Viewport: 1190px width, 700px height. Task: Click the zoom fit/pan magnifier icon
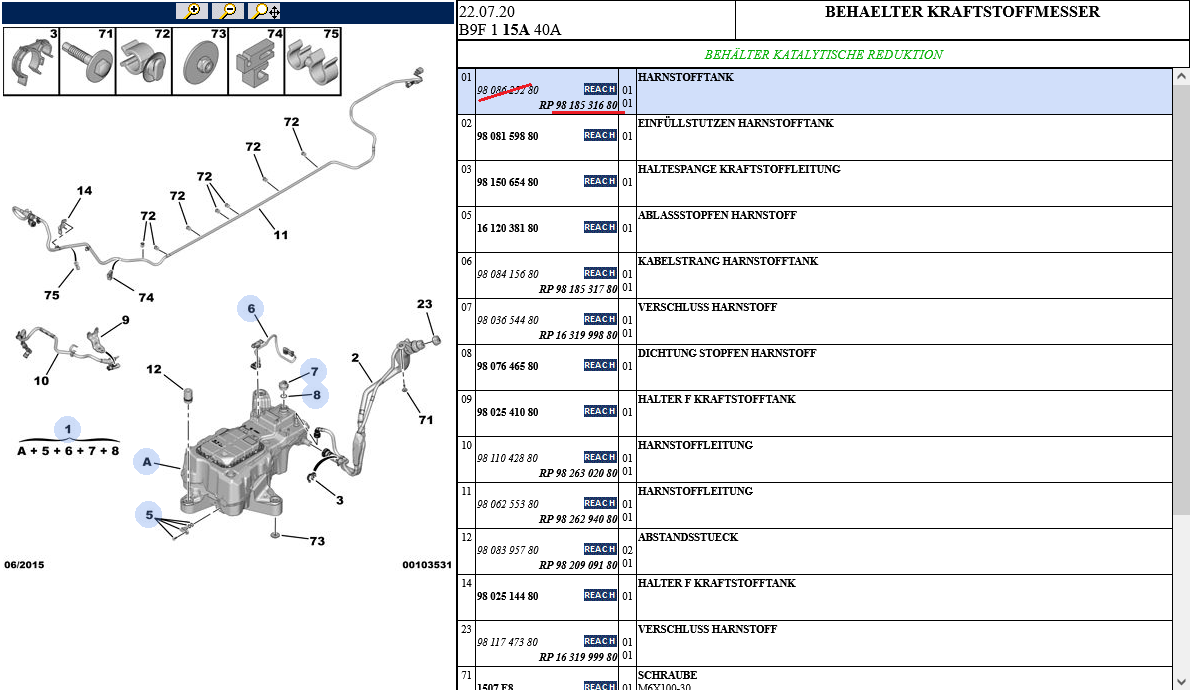tap(266, 11)
